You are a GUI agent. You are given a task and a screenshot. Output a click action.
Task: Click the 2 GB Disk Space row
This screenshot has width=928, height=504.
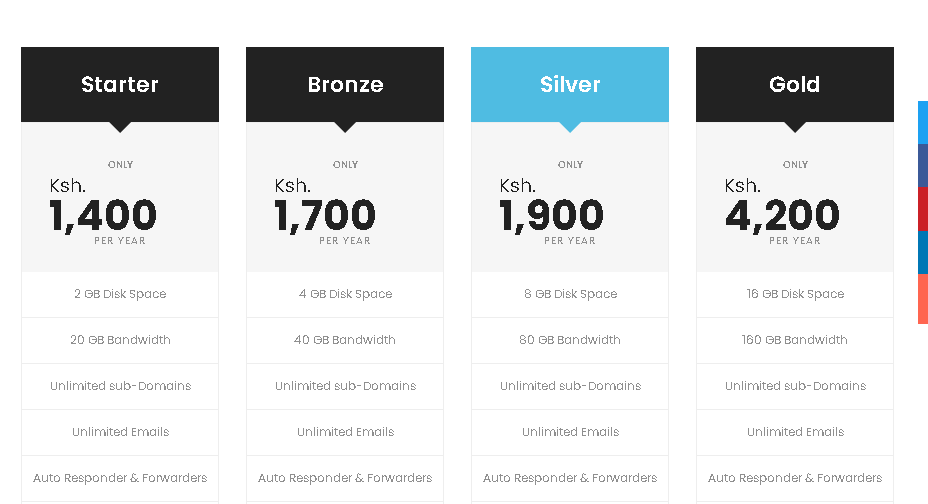click(x=120, y=294)
